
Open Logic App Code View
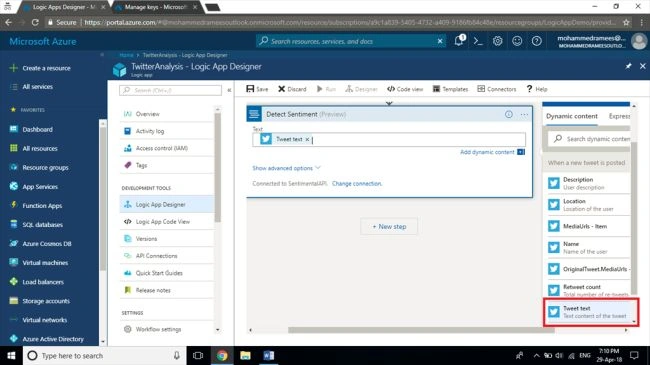tap(167, 221)
